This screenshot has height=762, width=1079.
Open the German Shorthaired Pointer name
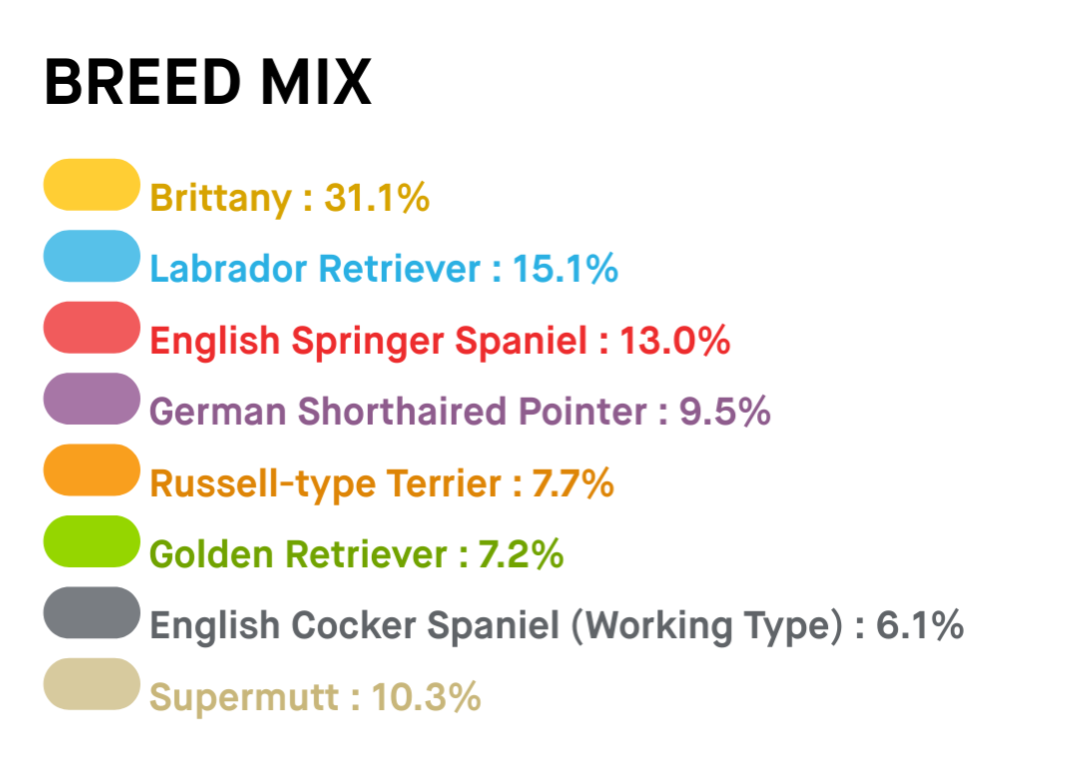click(398, 412)
